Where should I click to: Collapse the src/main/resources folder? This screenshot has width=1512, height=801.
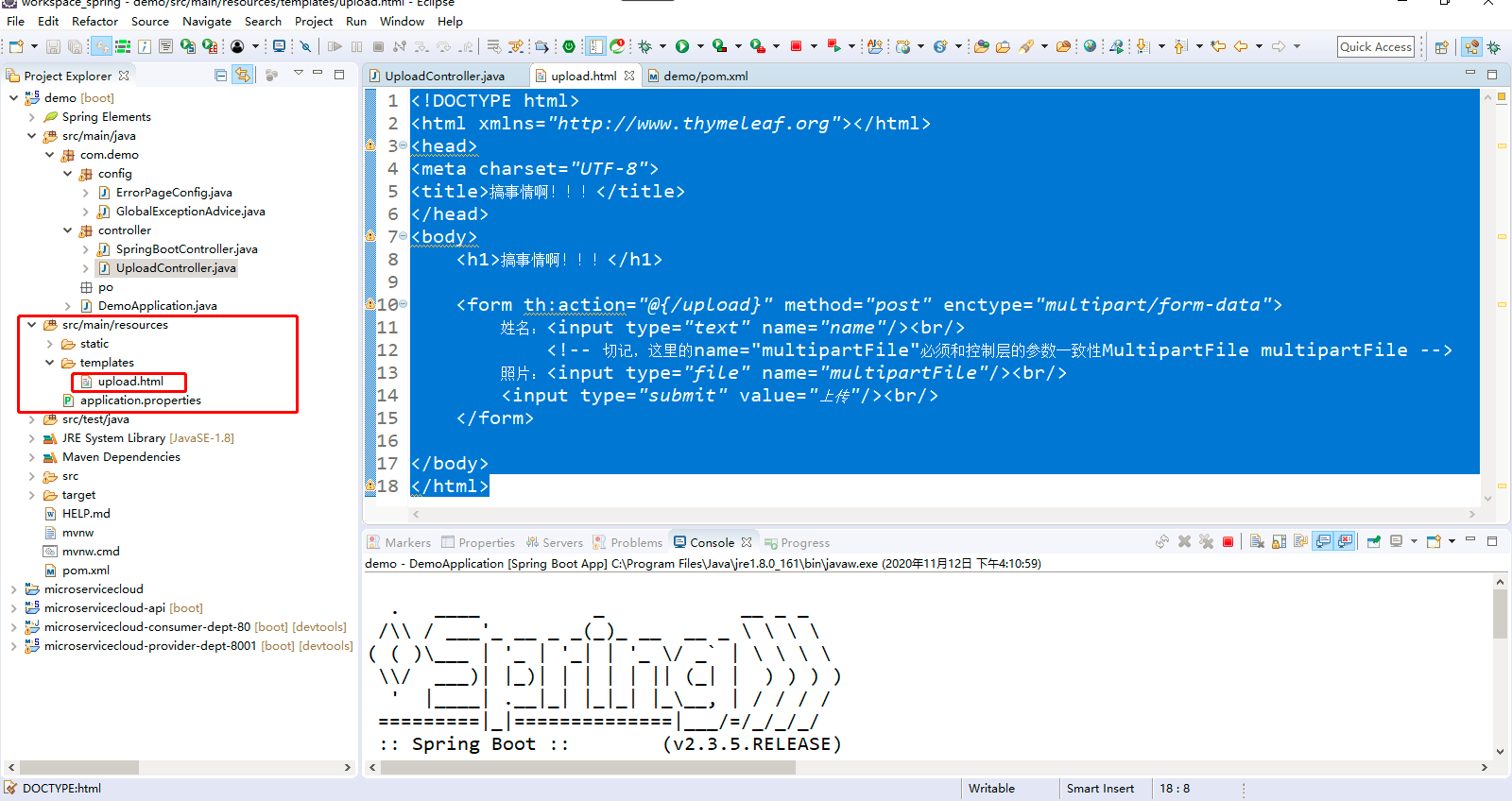[31, 325]
